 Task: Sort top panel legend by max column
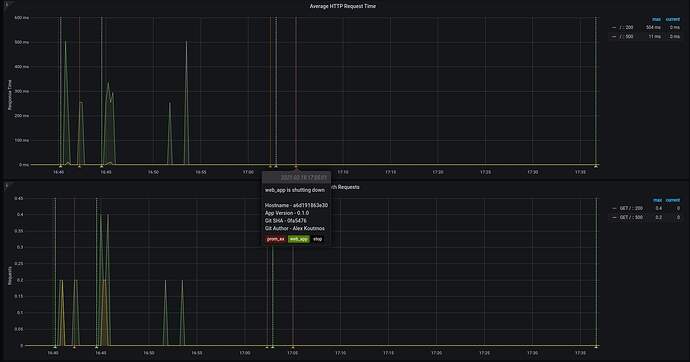tap(656, 19)
